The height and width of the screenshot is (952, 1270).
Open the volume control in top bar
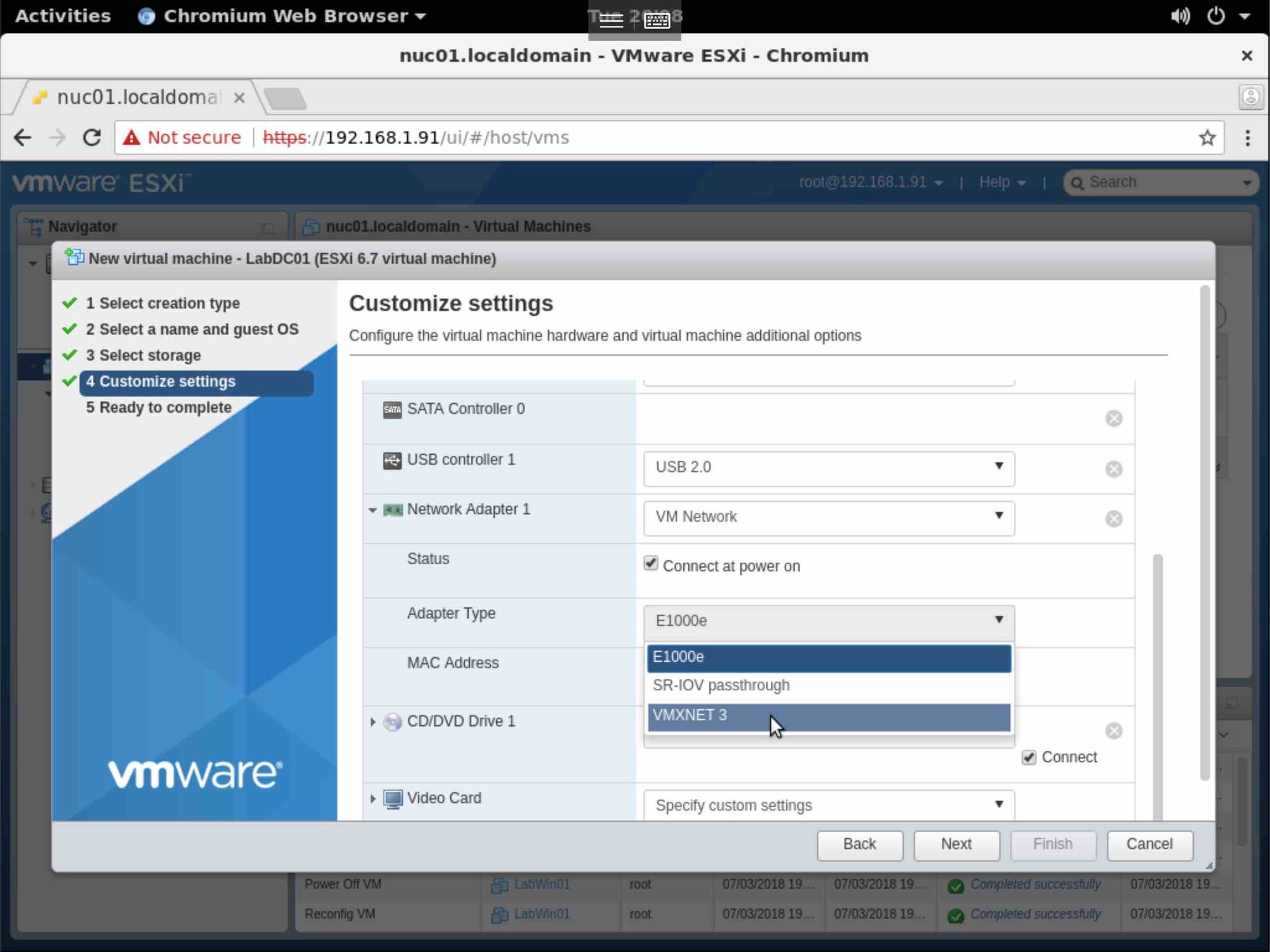pos(1180,16)
